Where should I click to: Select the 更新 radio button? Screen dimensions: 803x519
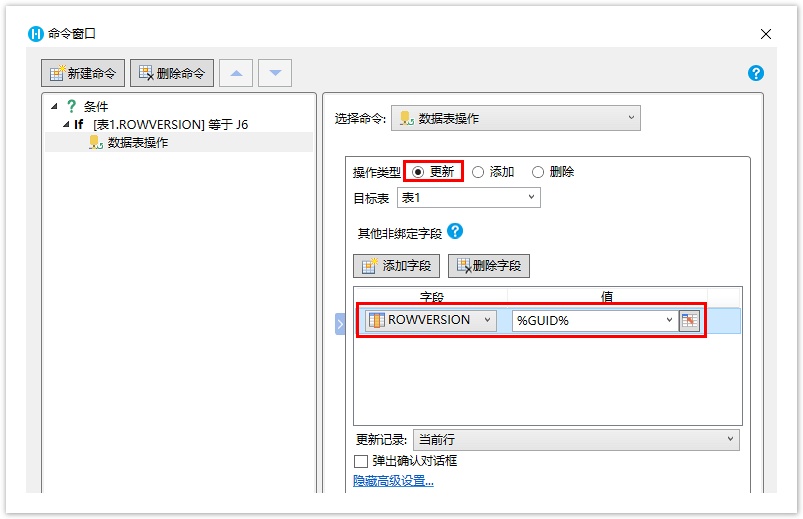point(418,172)
